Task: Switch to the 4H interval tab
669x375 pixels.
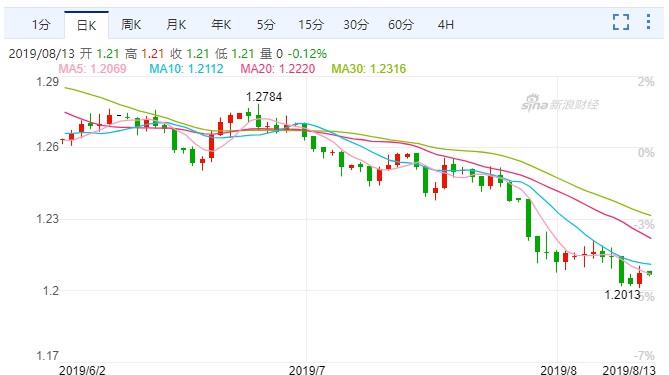Action: click(x=445, y=25)
